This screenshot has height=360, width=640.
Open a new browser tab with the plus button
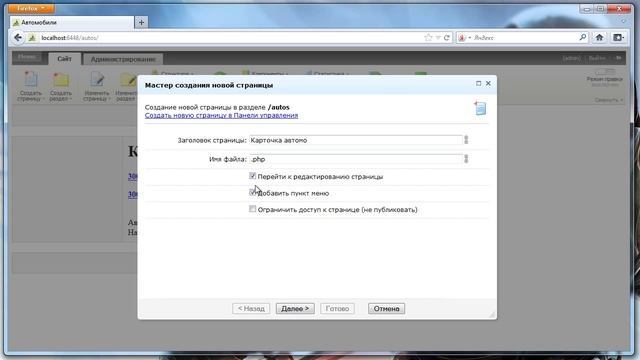[141, 22]
